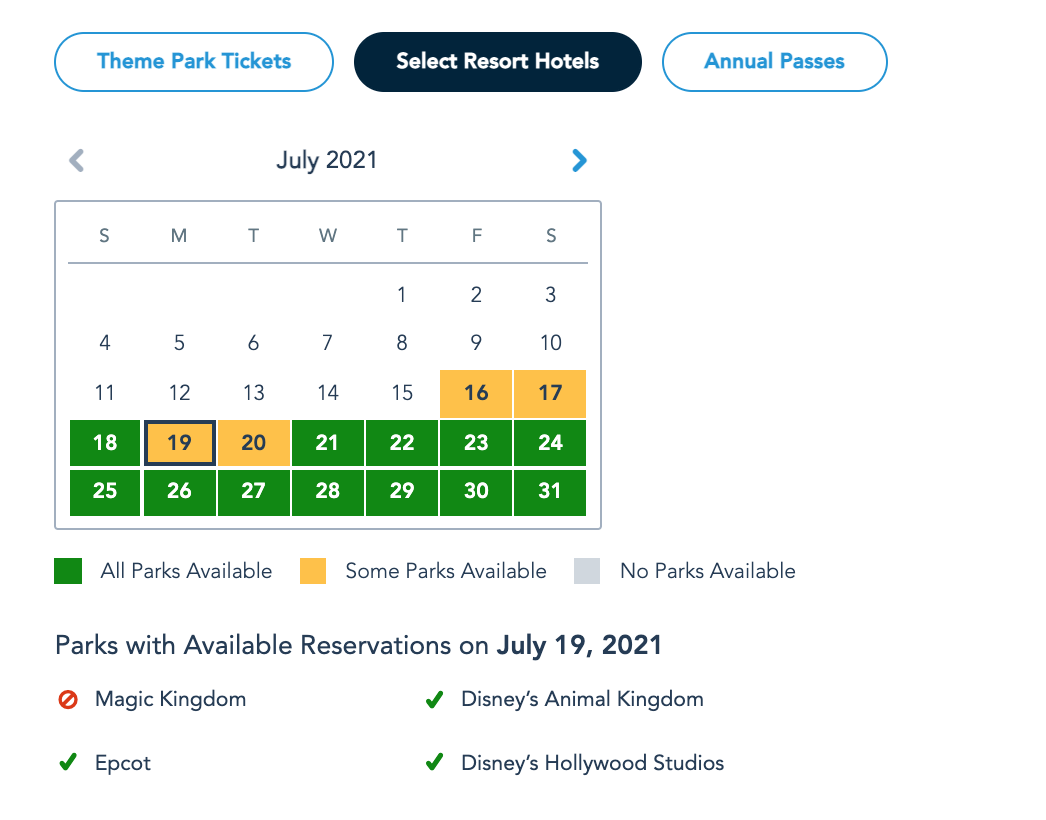Select July 19 on the calendar
The height and width of the screenshot is (820, 1046).
click(x=179, y=443)
